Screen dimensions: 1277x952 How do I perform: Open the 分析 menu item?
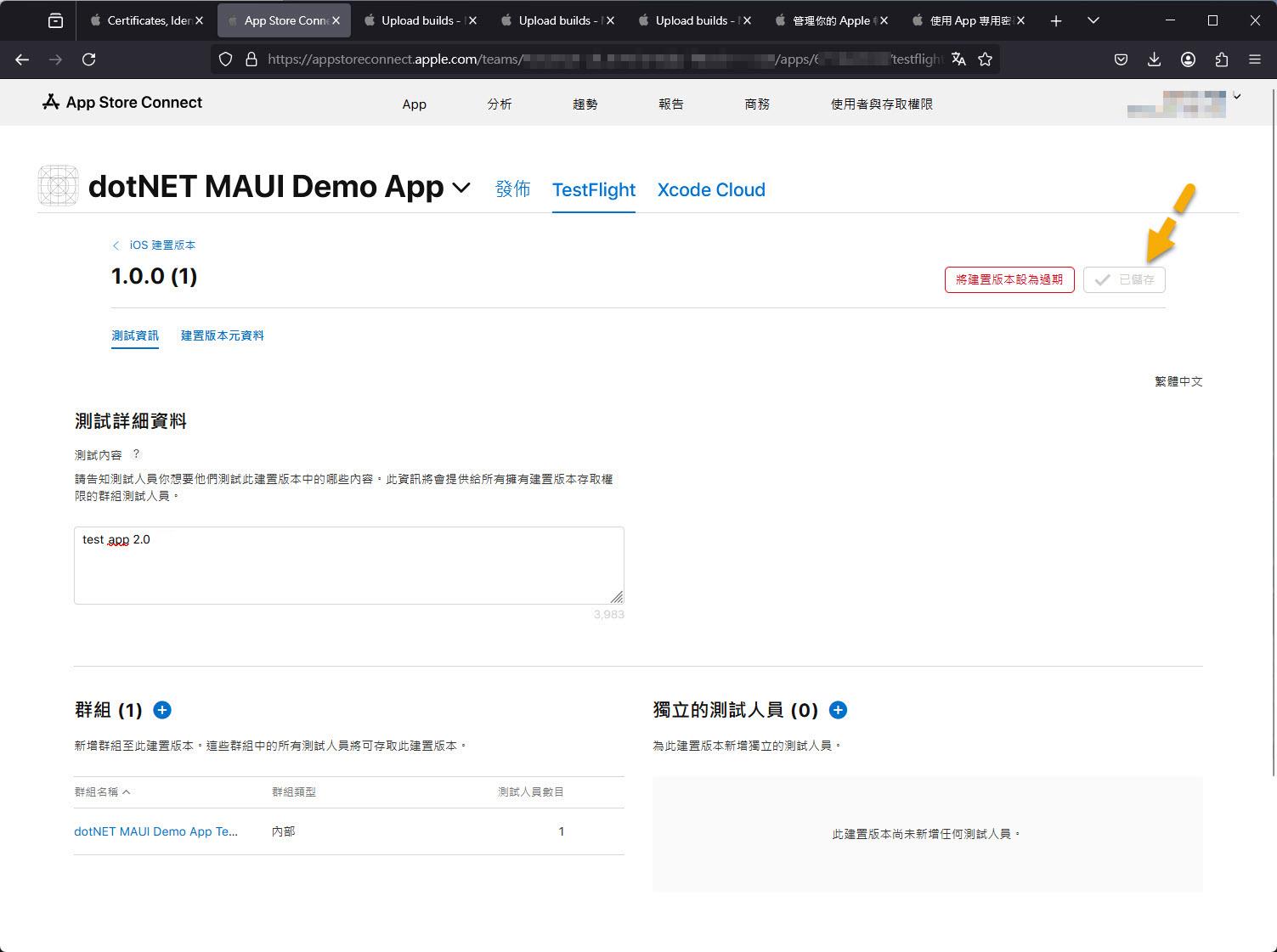pyautogui.click(x=500, y=104)
